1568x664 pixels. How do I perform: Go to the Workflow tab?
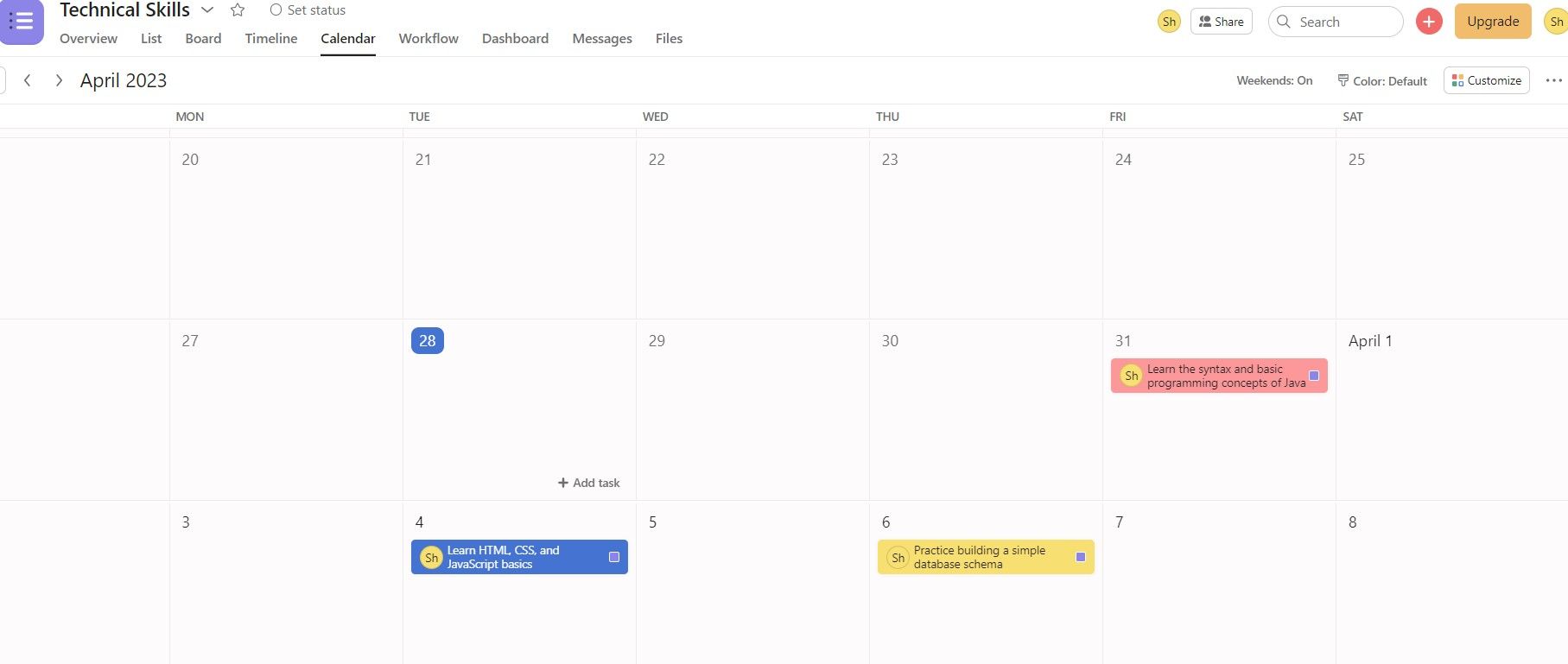click(429, 38)
